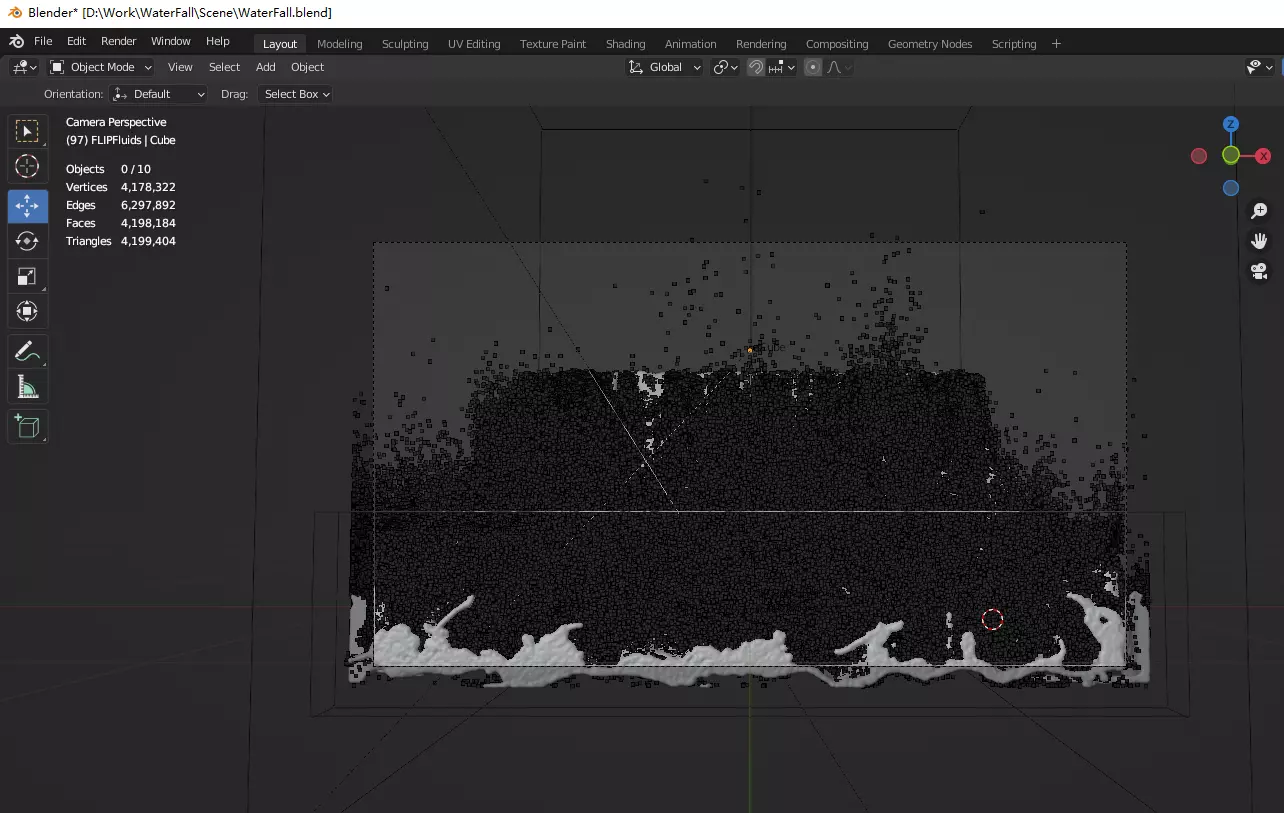Open the pivot point dropdown
The width and height of the screenshot is (1284, 813).
click(x=726, y=67)
